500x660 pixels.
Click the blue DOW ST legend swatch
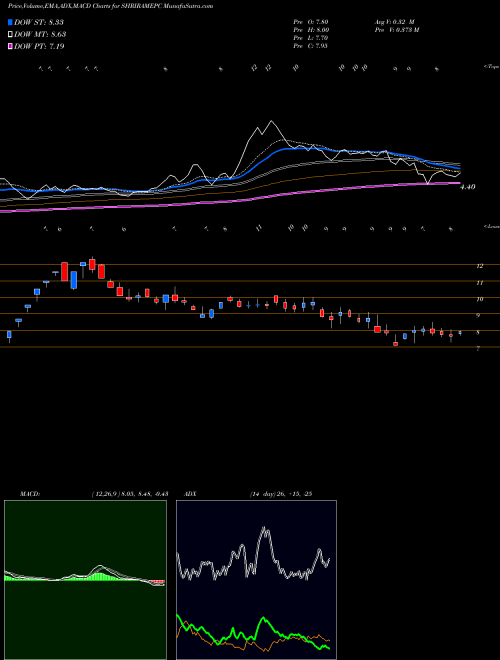10,22
